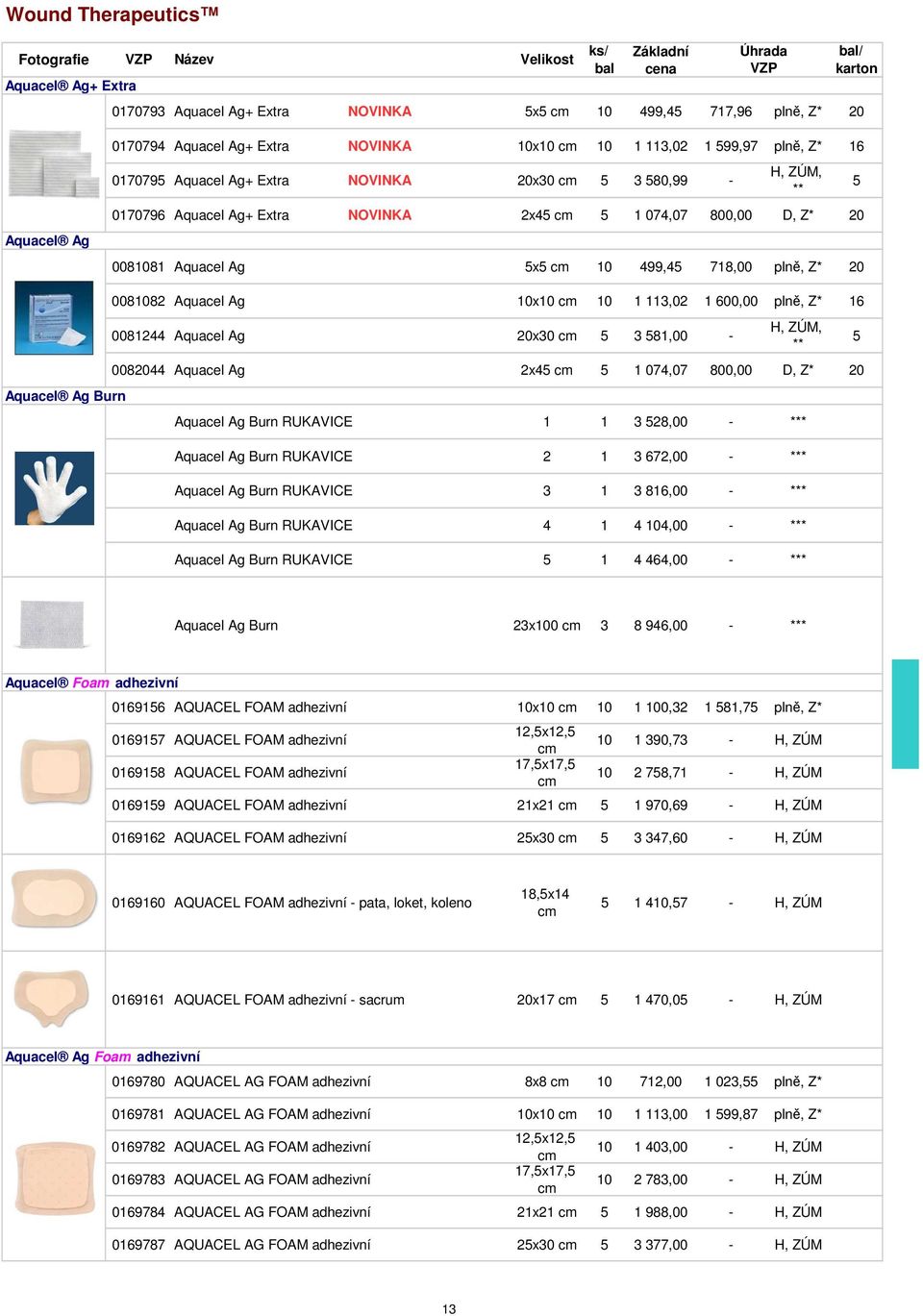Click price 3 672,00 of RUKAVICE size 2
The image size is (923, 1316).
click(x=661, y=457)
